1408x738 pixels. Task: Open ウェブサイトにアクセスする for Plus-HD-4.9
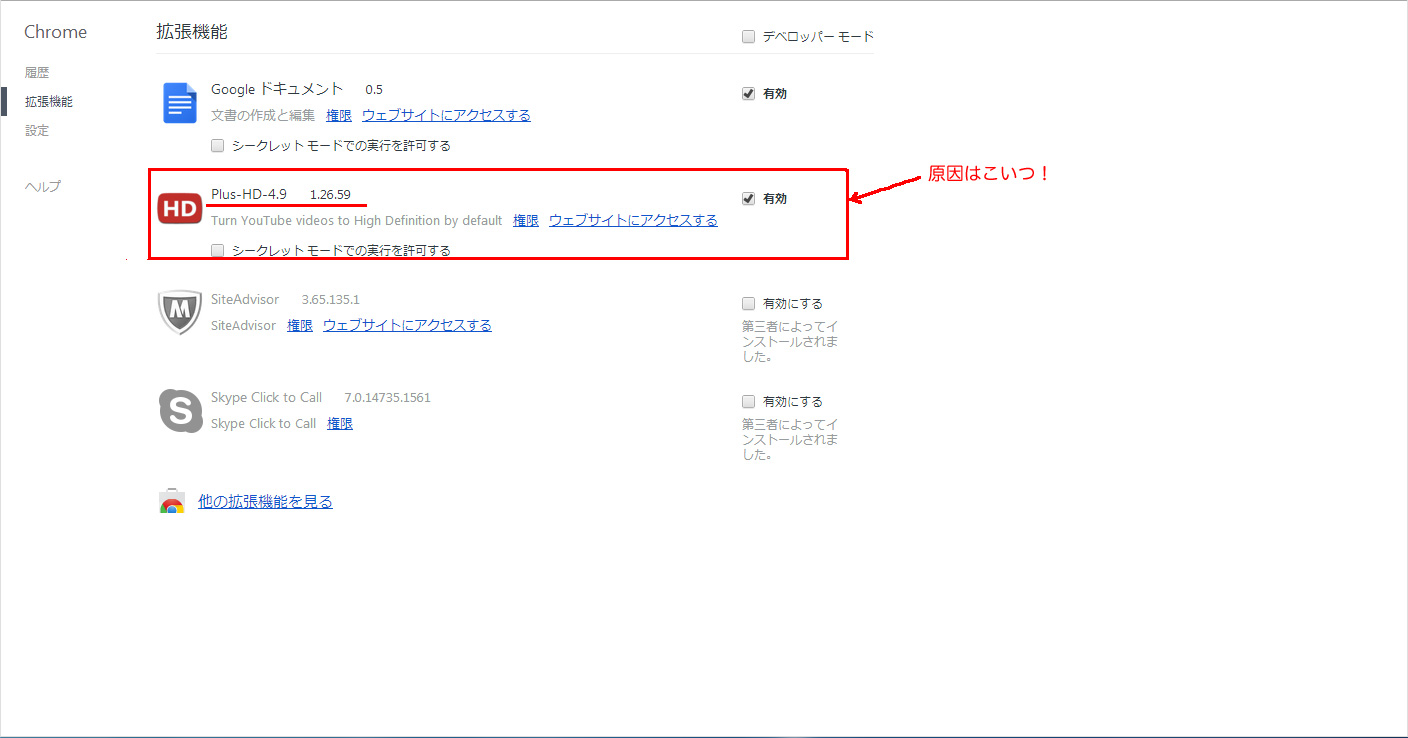click(633, 221)
